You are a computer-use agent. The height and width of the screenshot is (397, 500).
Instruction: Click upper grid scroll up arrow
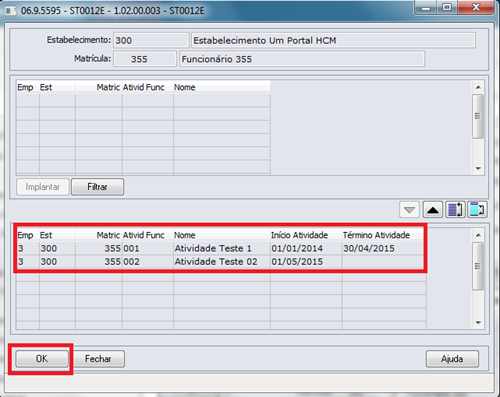pyautogui.click(x=478, y=87)
